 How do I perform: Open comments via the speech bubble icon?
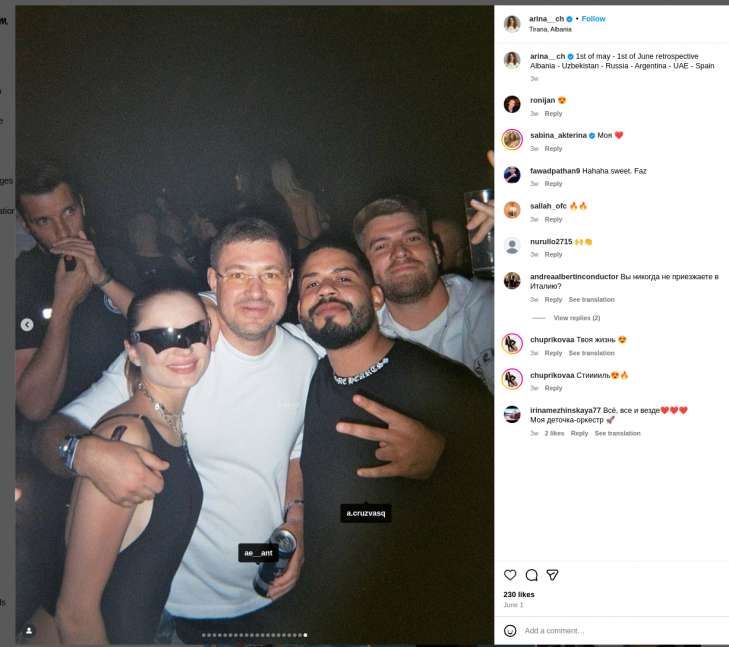click(531, 575)
